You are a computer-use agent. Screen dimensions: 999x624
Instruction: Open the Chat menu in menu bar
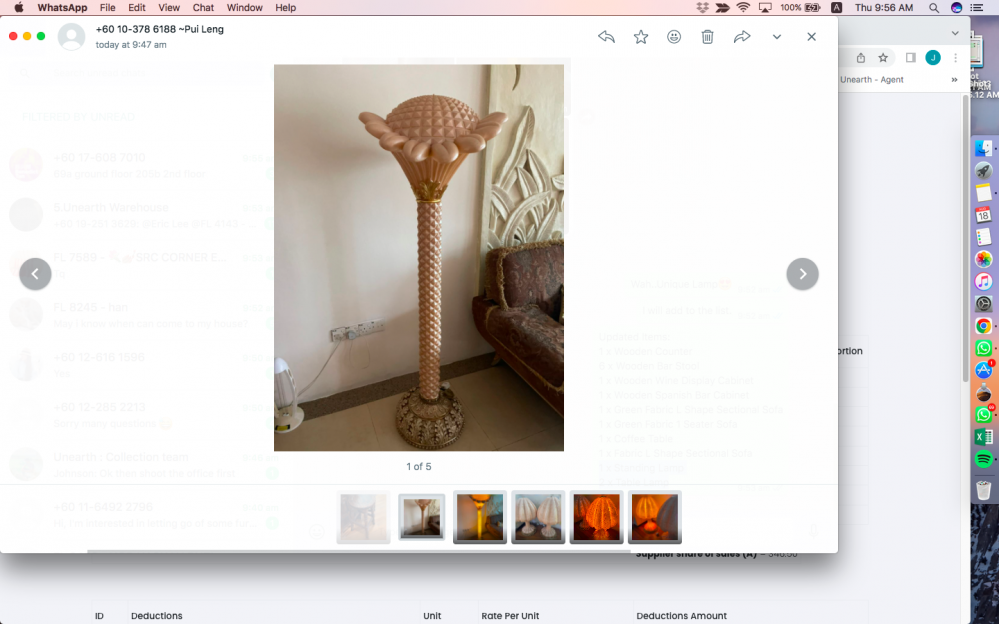pos(203,8)
